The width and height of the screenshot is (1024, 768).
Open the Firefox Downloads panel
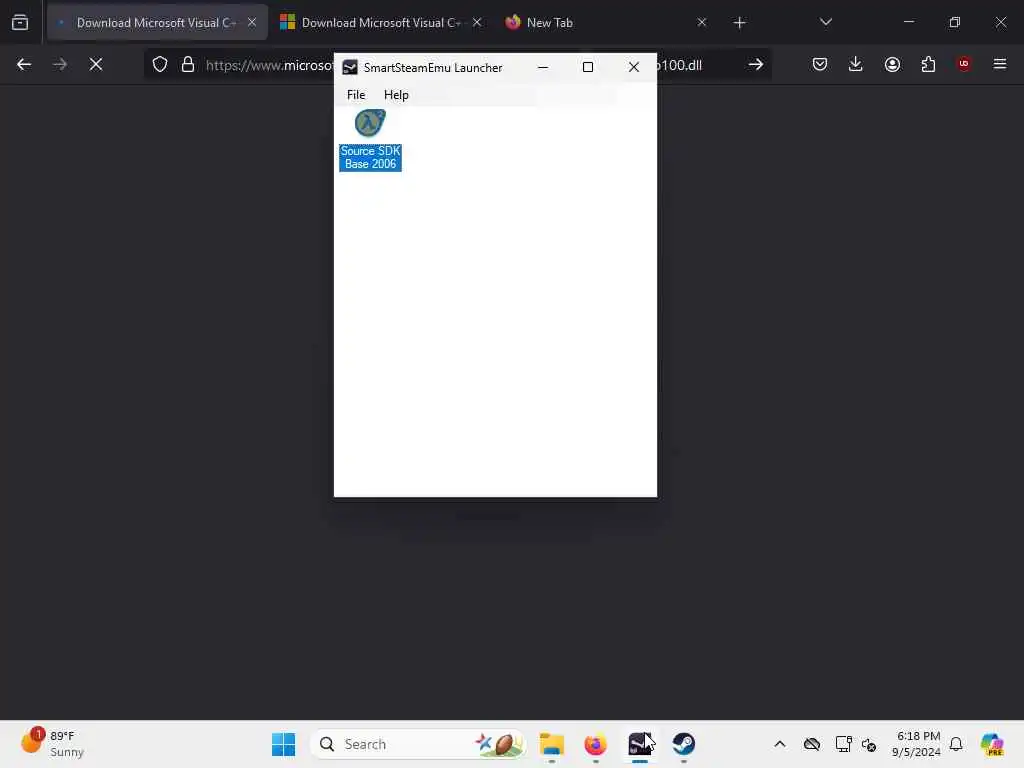pos(856,64)
